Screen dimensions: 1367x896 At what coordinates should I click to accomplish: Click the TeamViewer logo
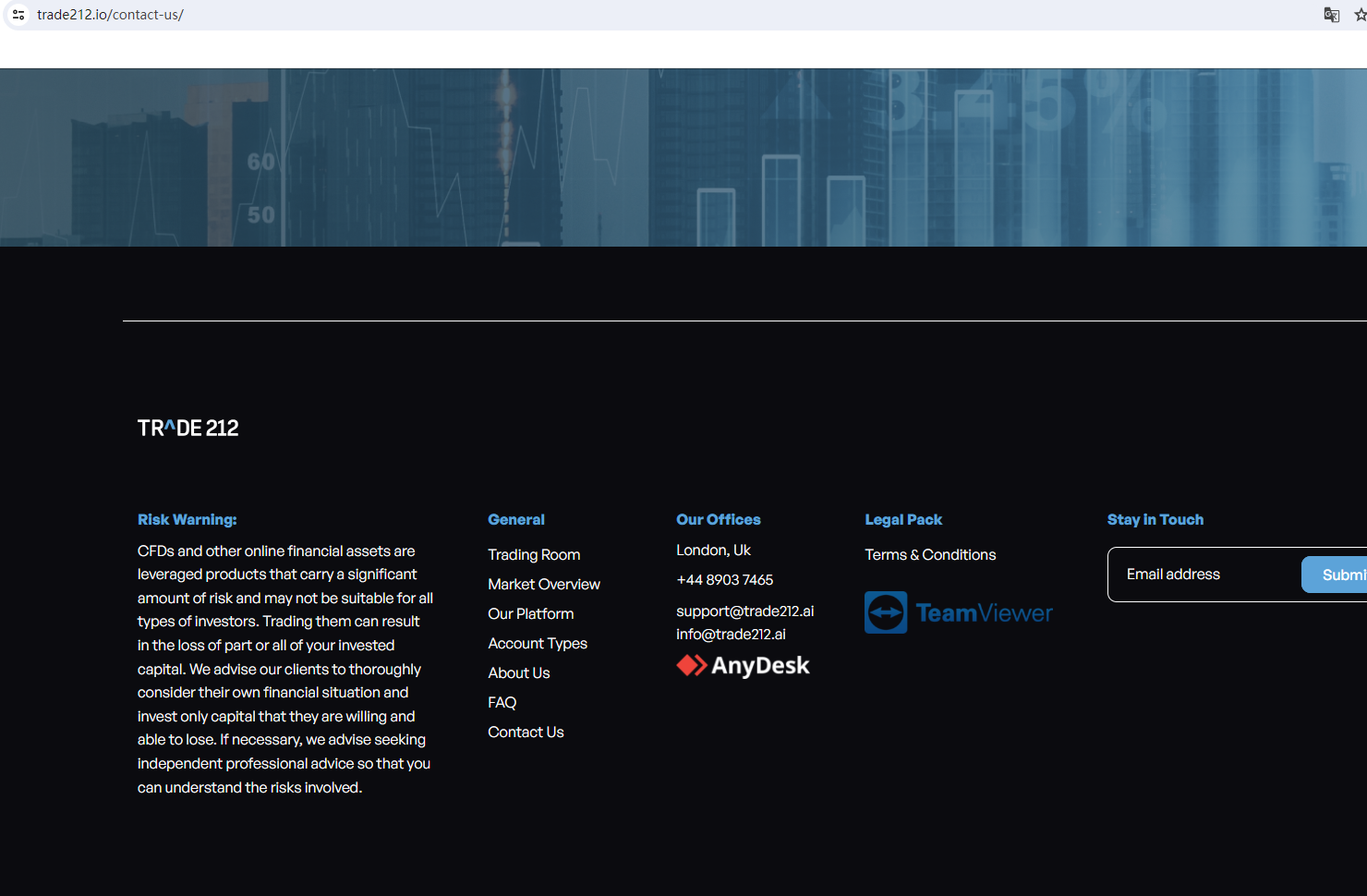[x=958, y=612]
